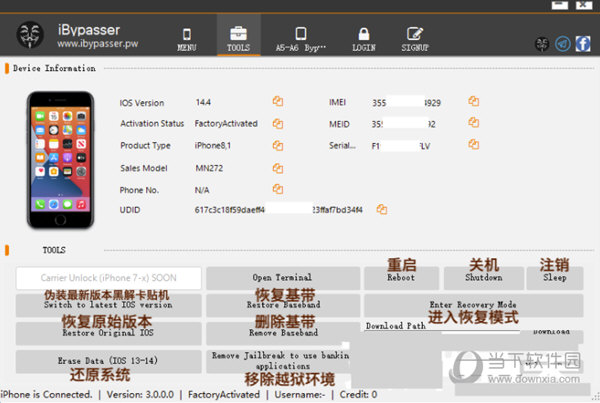
Task: Copy the iOS Version value
Action: coord(277,101)
